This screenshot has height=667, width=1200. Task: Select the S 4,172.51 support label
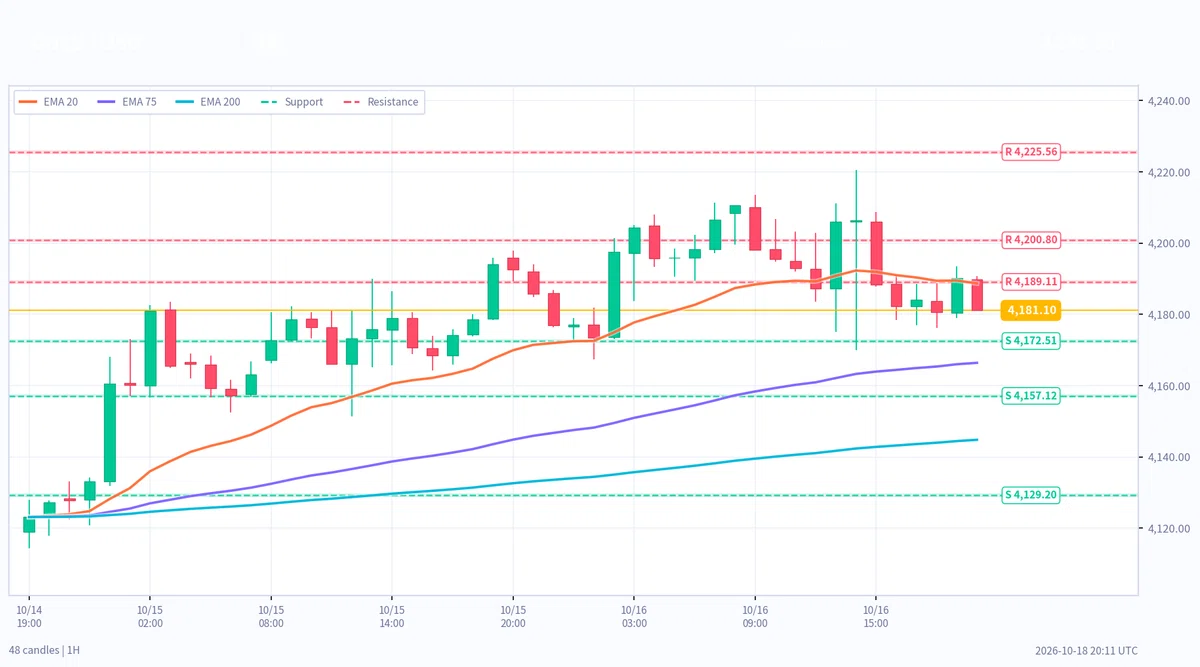click(1031, 341)
